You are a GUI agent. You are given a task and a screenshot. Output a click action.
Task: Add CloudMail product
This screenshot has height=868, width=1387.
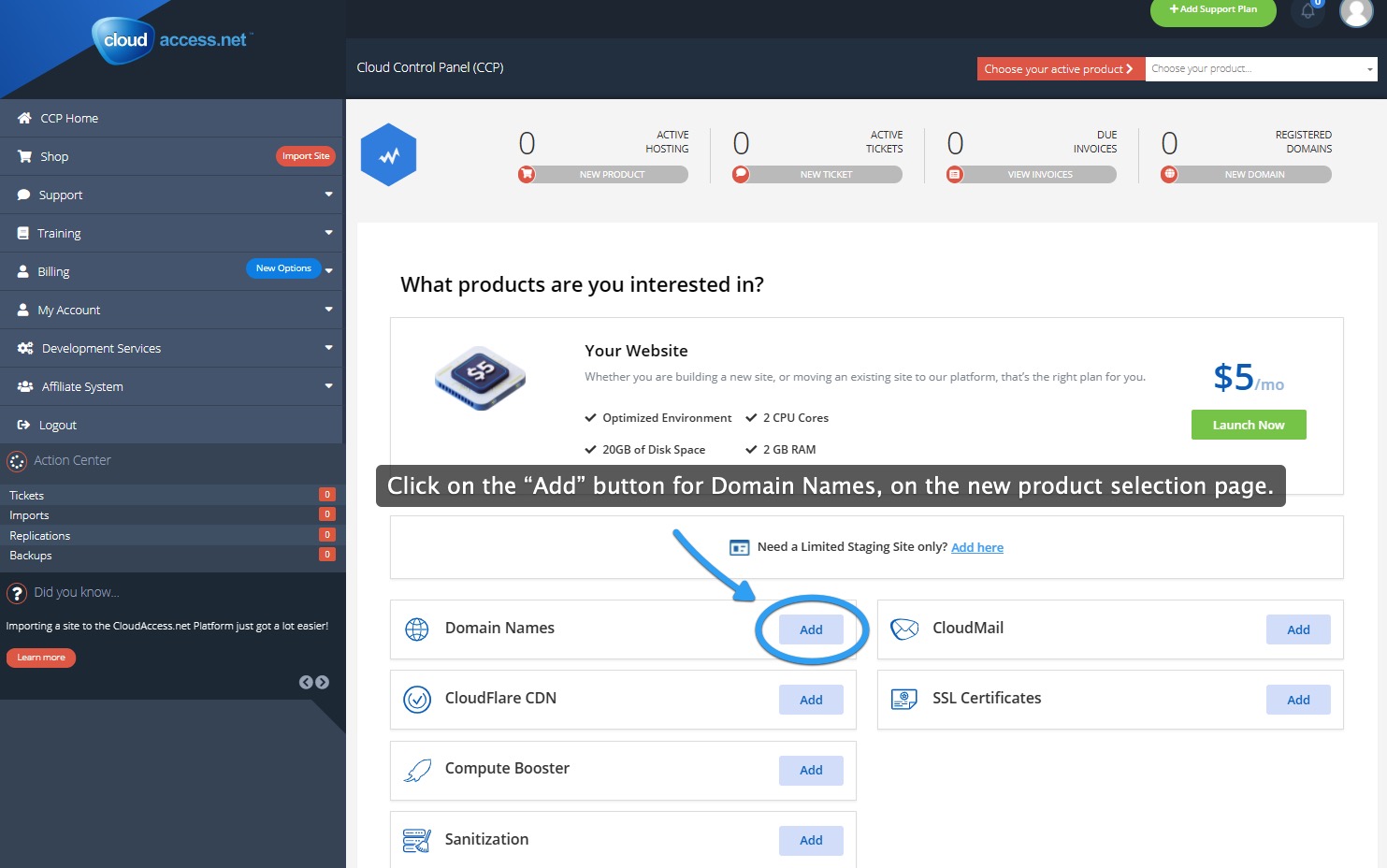[1298, 629]
